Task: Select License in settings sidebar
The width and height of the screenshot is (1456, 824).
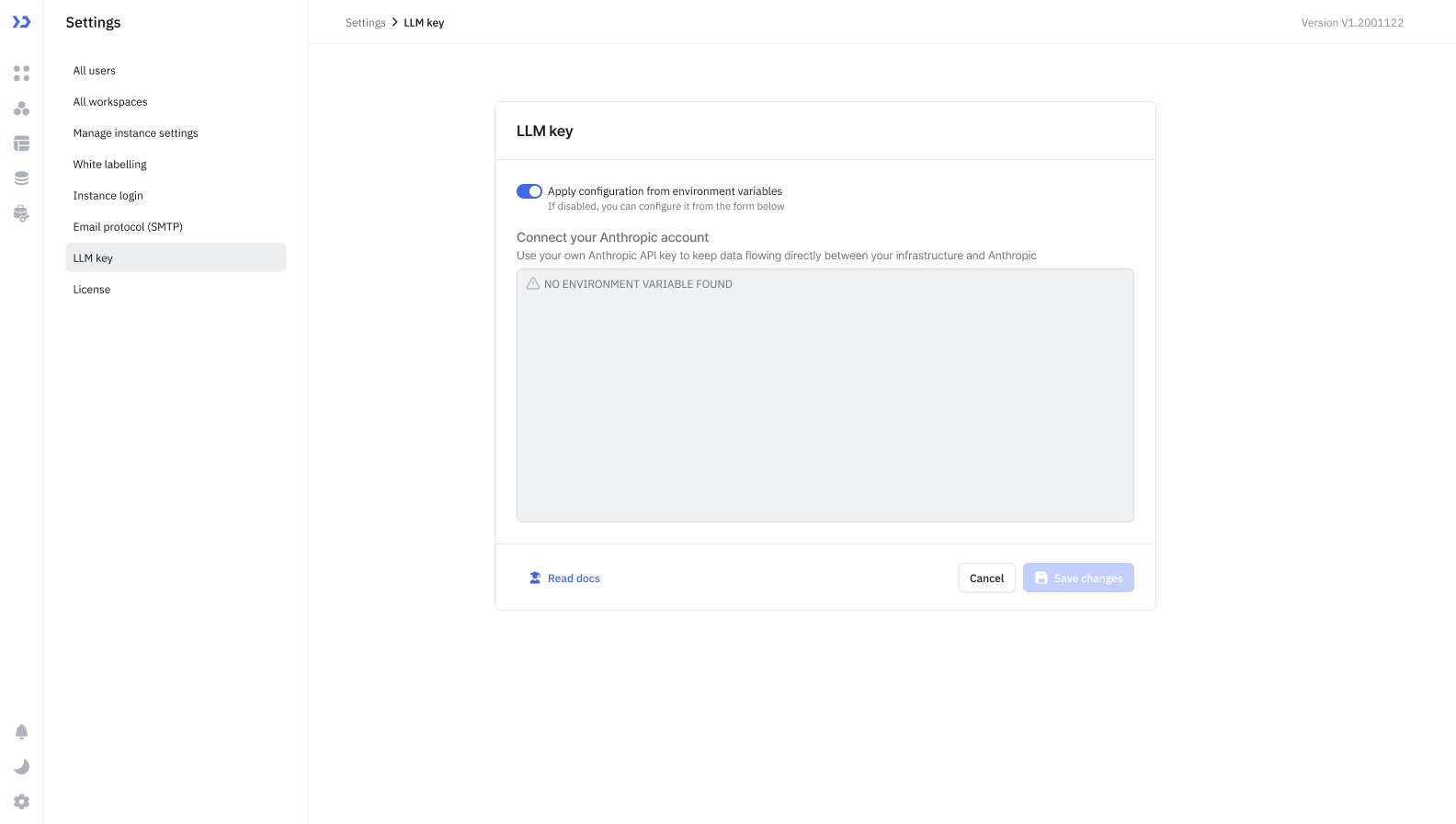Action: click(x=92, y=290)
